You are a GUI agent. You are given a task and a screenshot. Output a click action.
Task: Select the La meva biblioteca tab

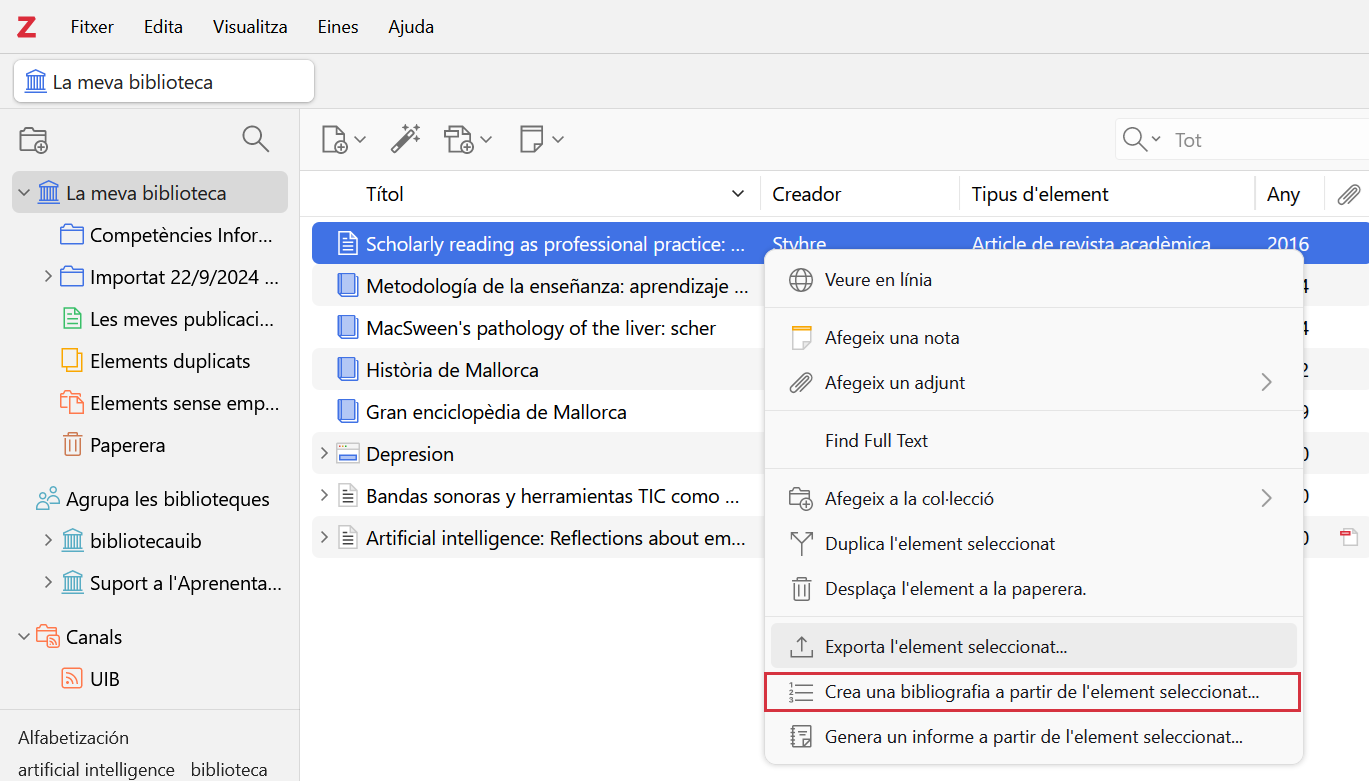coord(164,82)
